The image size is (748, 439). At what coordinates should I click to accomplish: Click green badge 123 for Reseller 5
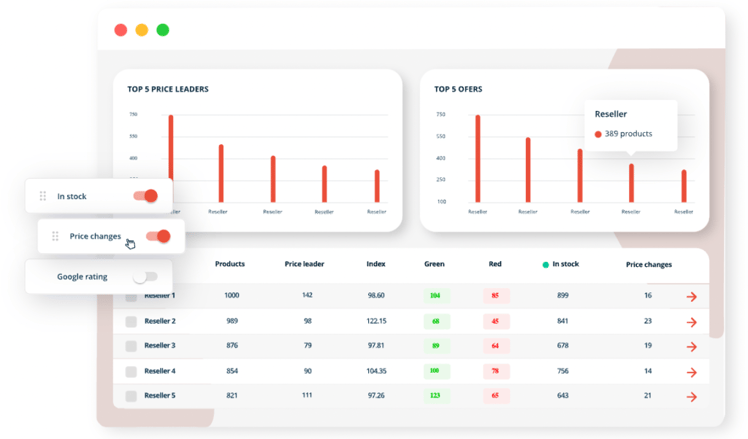coord(436,396)
